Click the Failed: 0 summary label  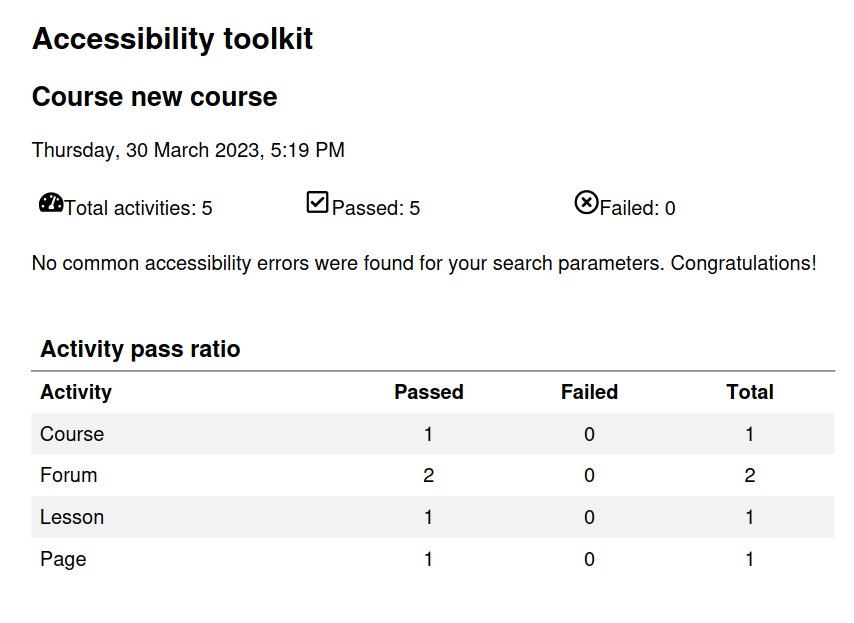637,208
